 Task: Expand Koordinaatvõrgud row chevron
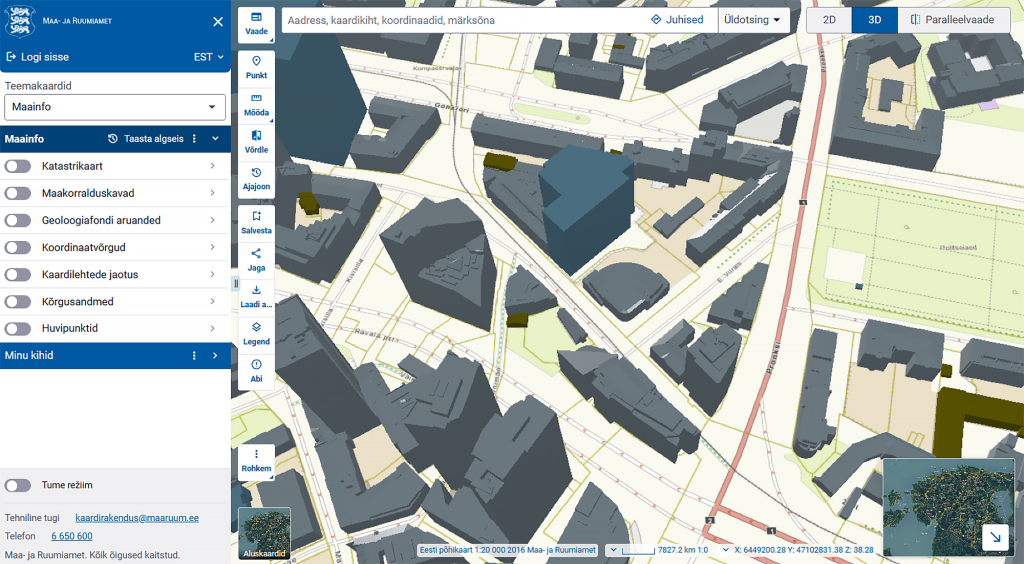[x=212, y=247]
